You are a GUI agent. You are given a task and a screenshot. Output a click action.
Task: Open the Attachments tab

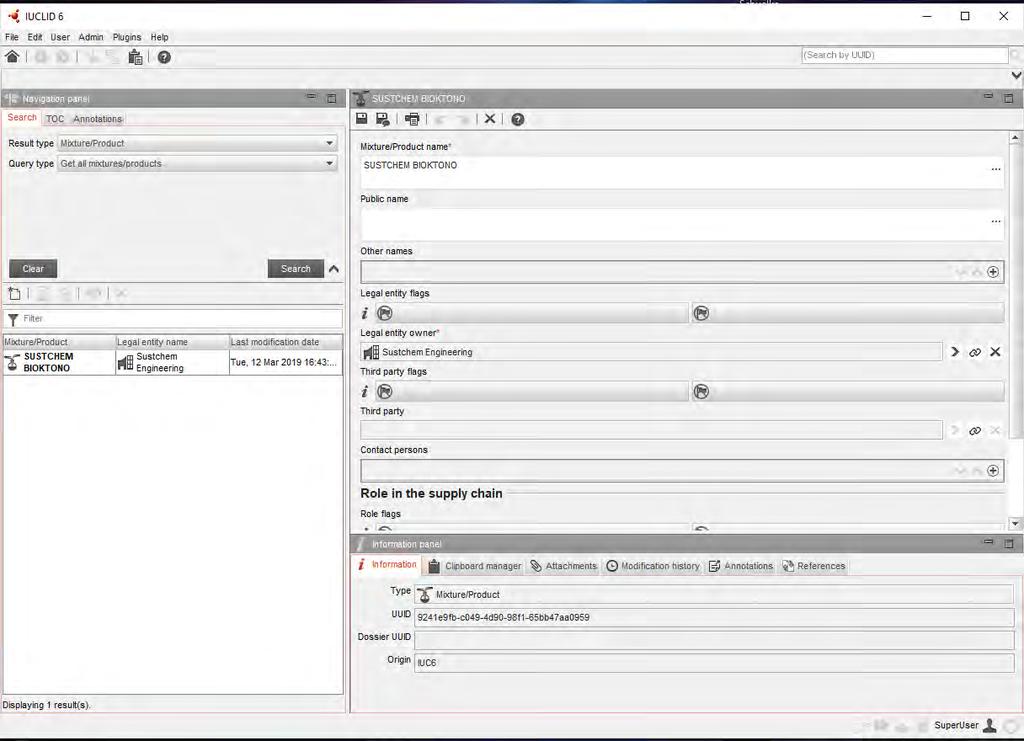[x=564, y=566]
